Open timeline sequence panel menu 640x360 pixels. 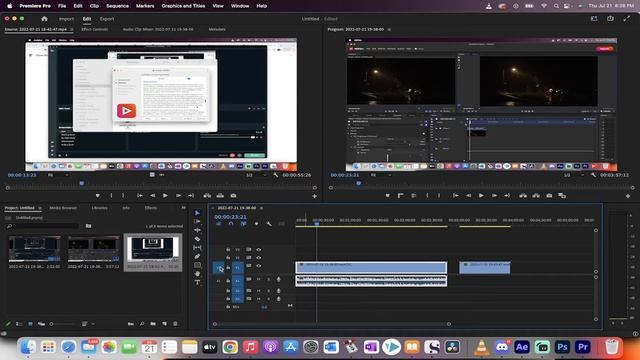point(262,208)
